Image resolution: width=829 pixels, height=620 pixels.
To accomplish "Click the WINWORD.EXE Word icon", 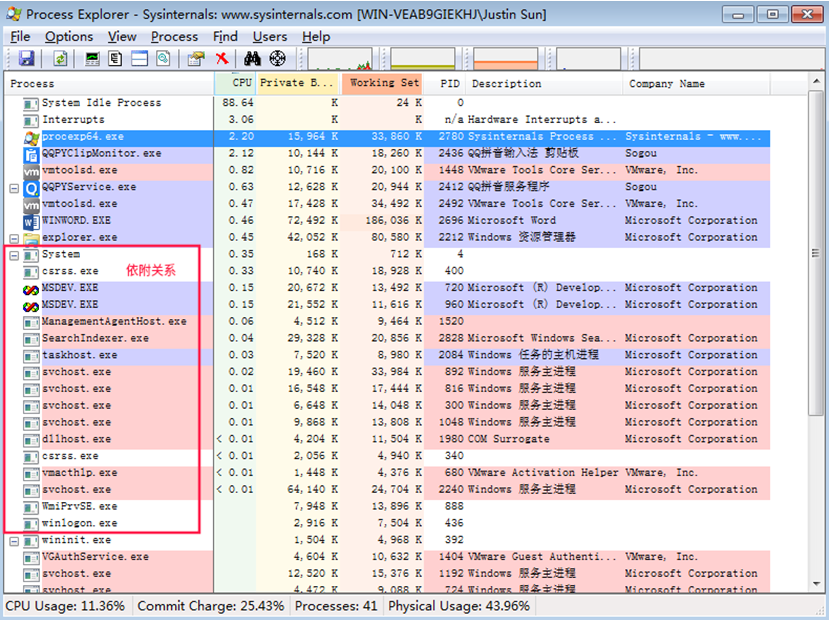I will click(x=31, y=221).
